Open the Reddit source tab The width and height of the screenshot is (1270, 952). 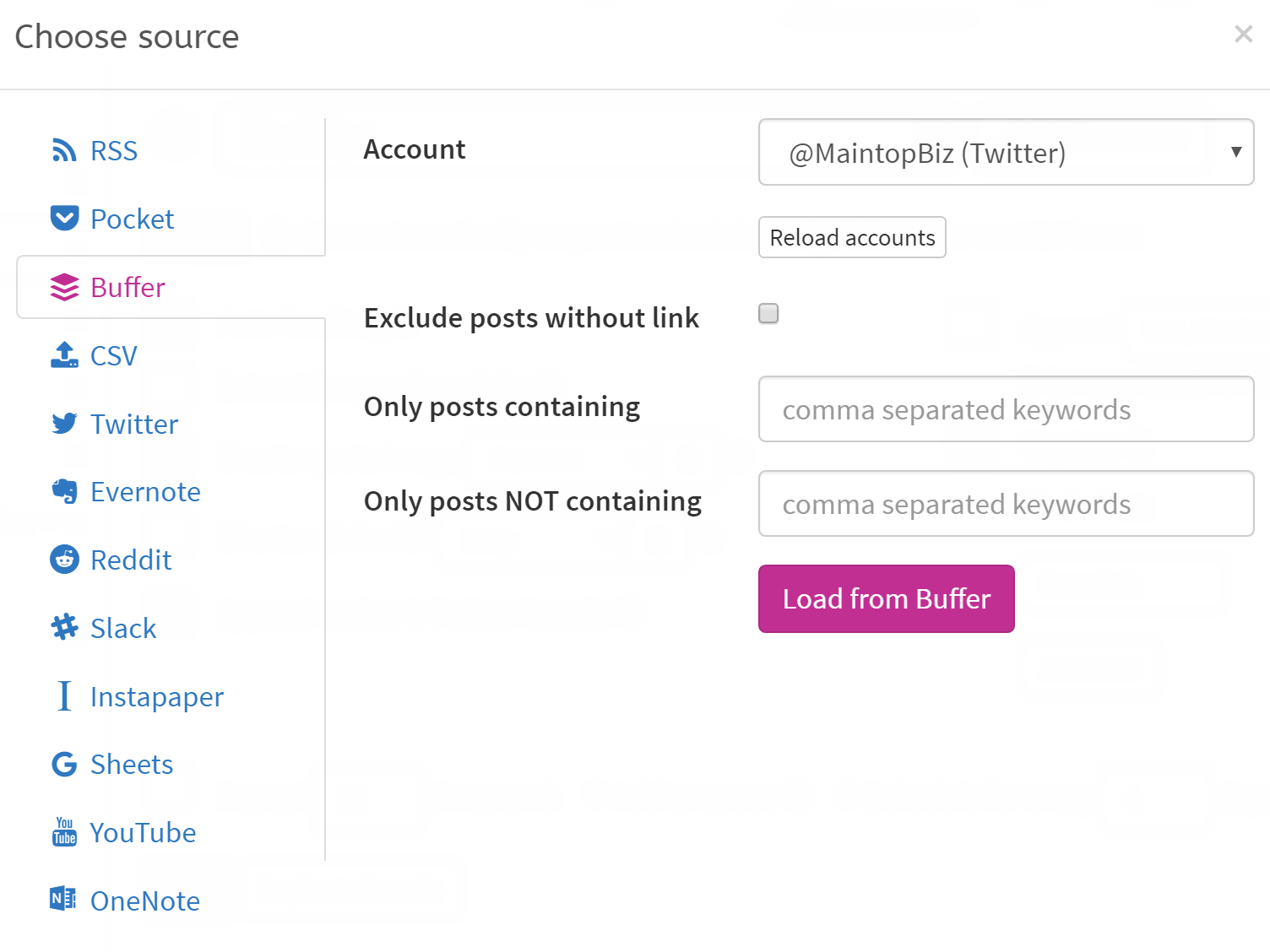(171, 560)
